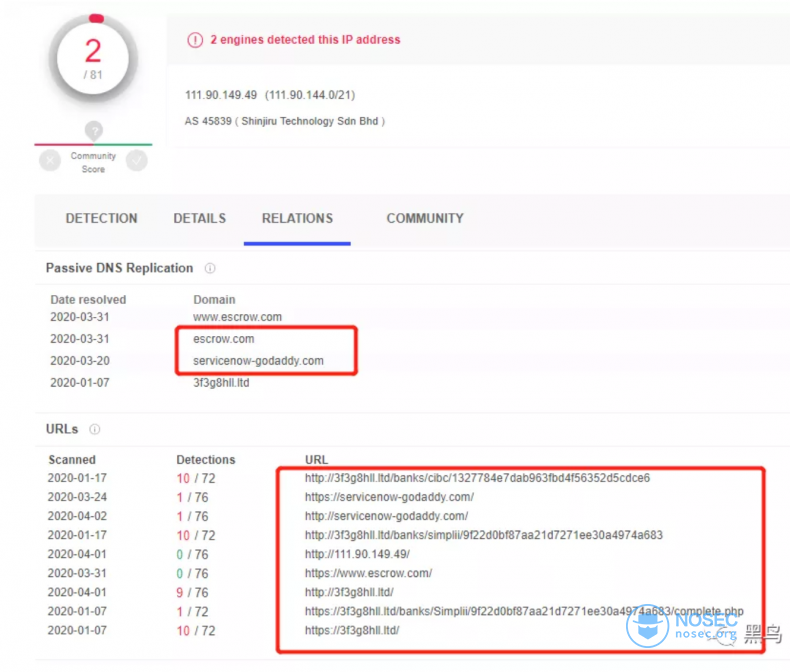
Task: Switch to the DETECTION tab
Action: pyautogui.click(x=101, y=218)
